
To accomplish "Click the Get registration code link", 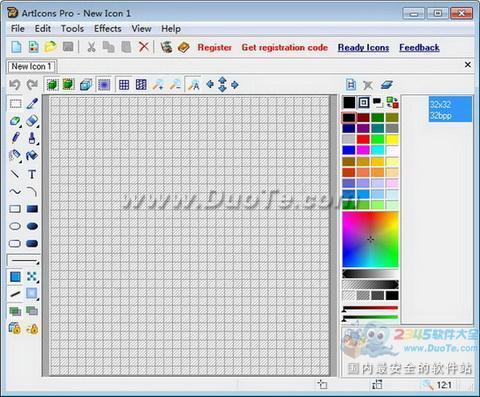I will (x=285, y=47).
